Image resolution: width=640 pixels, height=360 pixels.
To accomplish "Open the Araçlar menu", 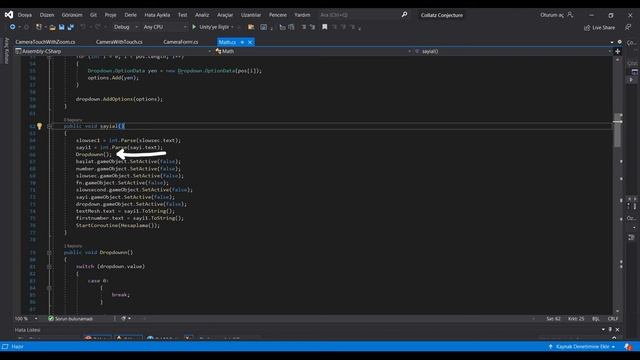I will (225, 15).
